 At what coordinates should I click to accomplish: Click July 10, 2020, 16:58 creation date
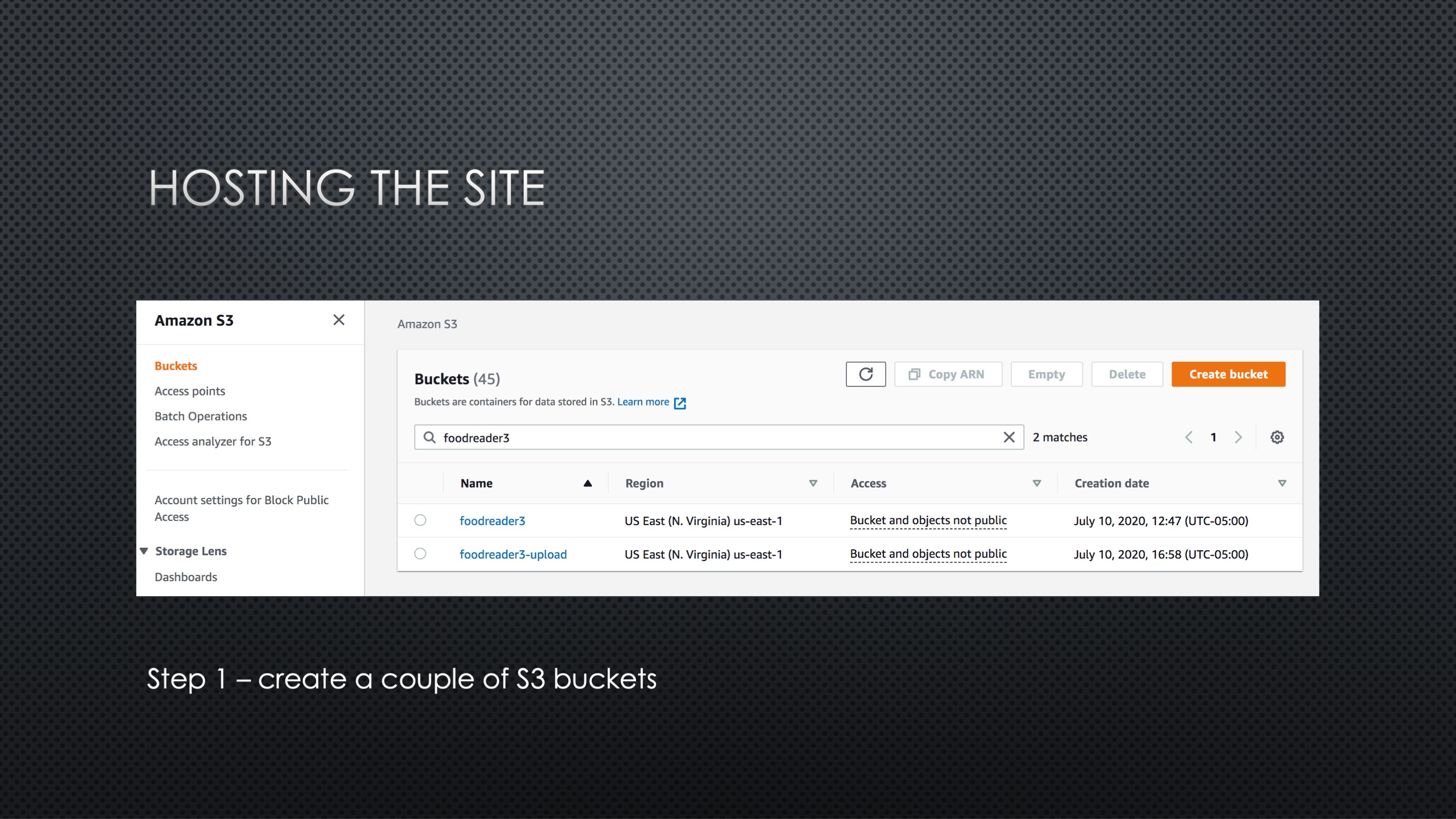(1161, 555)
